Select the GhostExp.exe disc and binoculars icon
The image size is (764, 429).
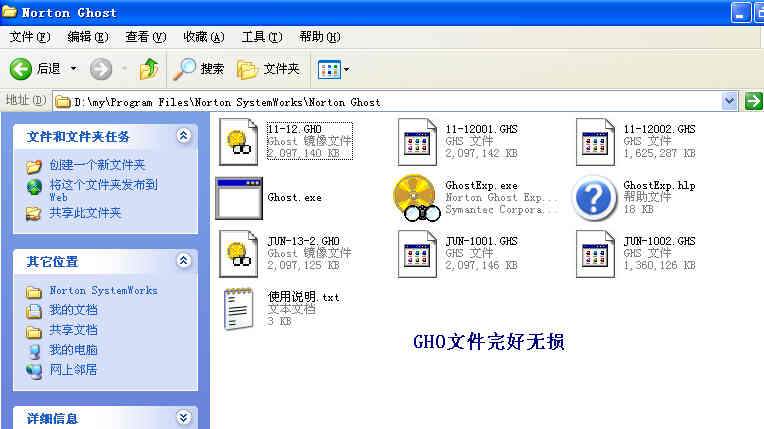[417, 198]
